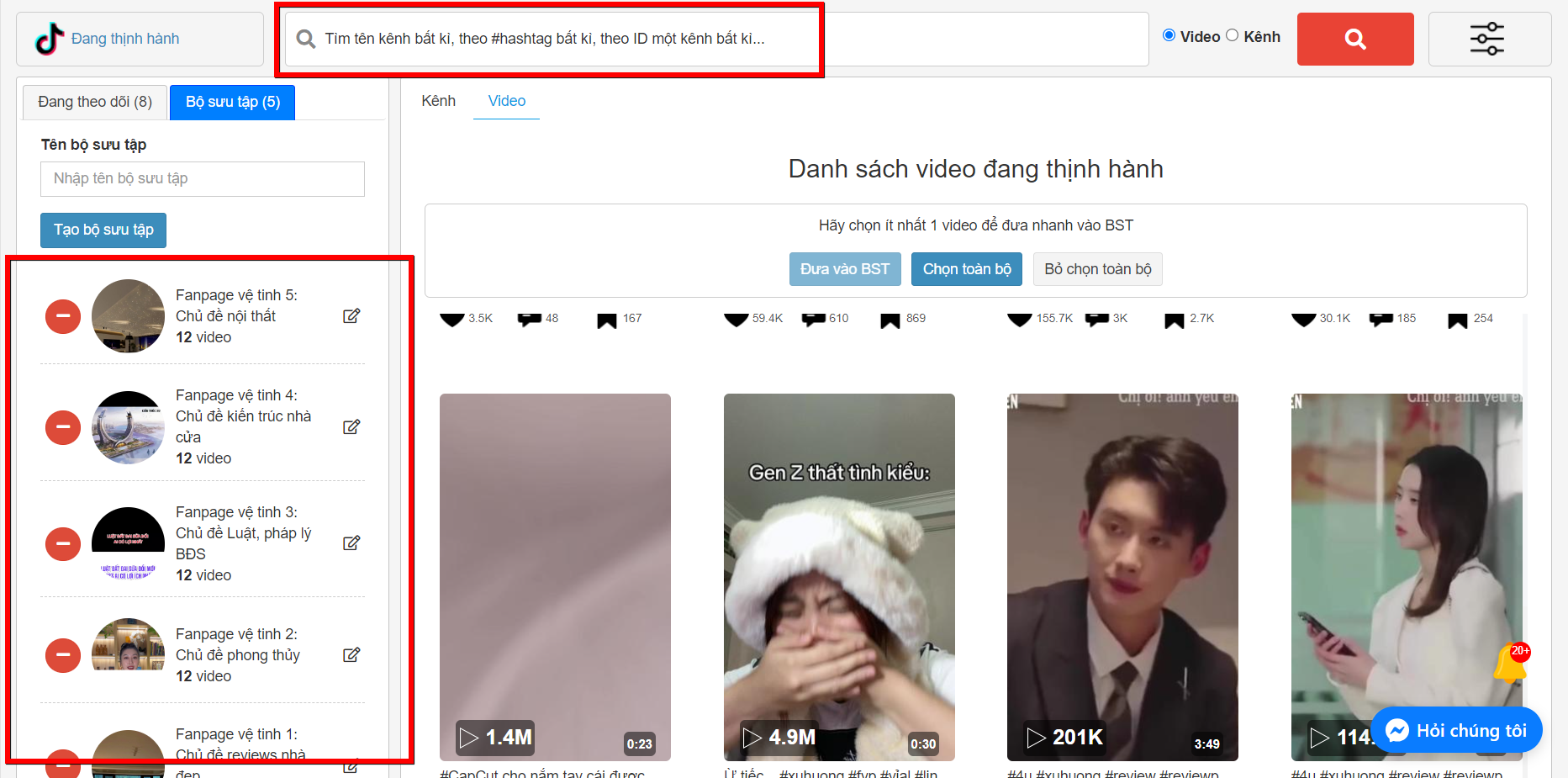Switch to the Bộ sưu tập (5) tab

pyautogui.click(x=233, y=102)
